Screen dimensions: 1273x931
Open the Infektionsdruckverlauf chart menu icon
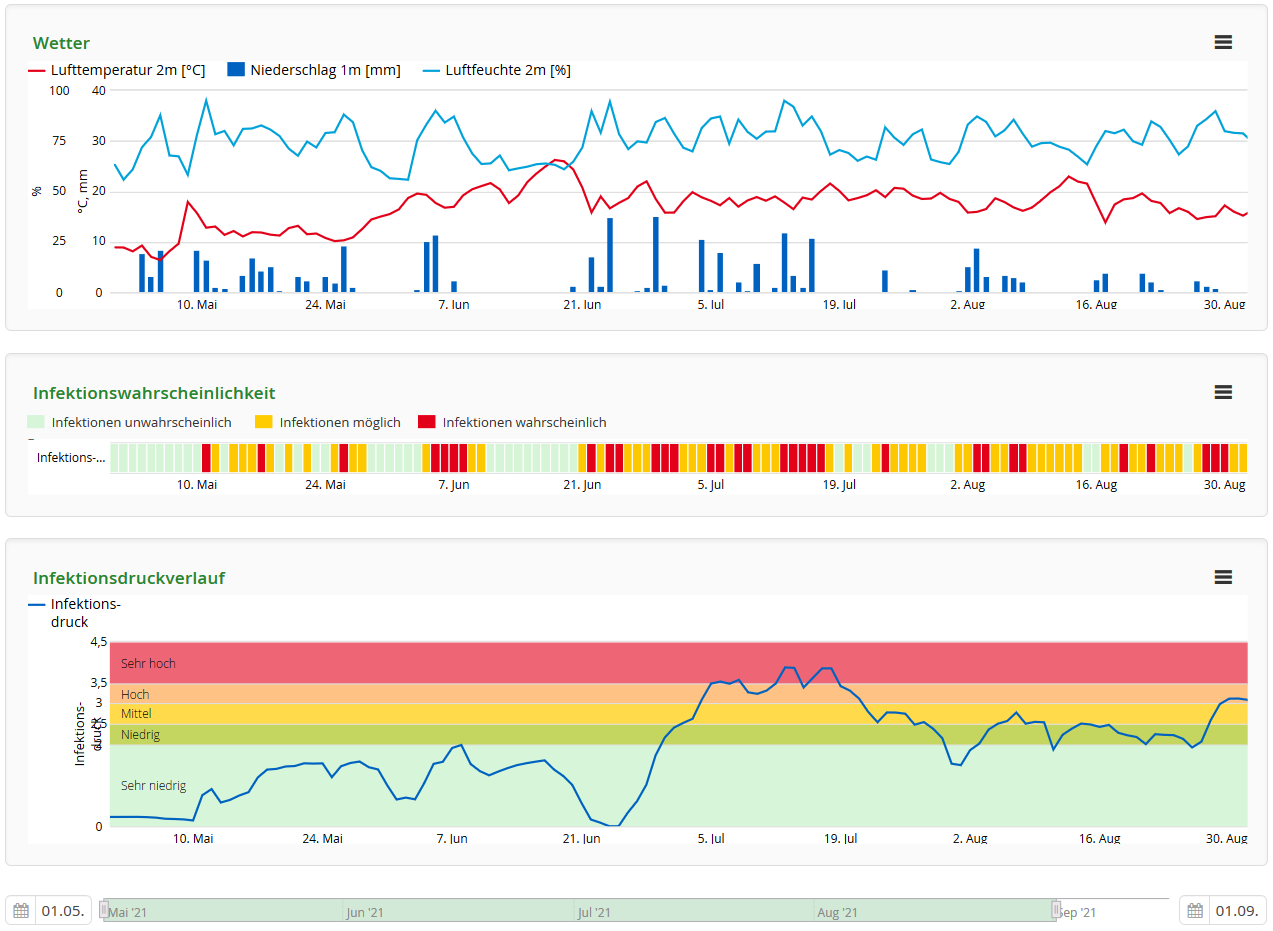[1222, 577]
